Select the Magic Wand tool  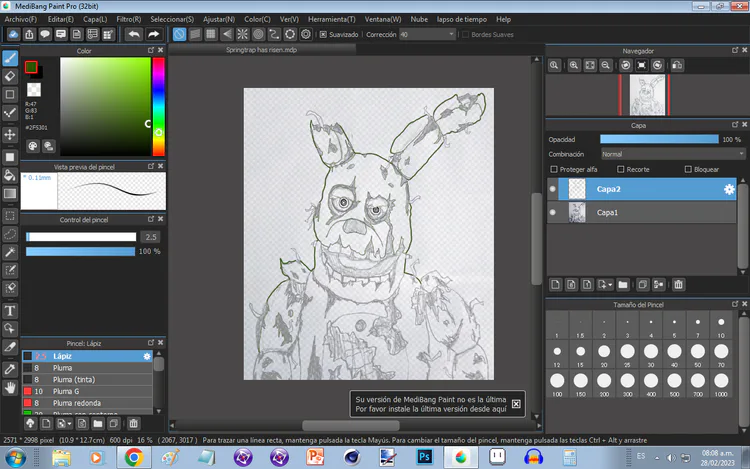10,252
